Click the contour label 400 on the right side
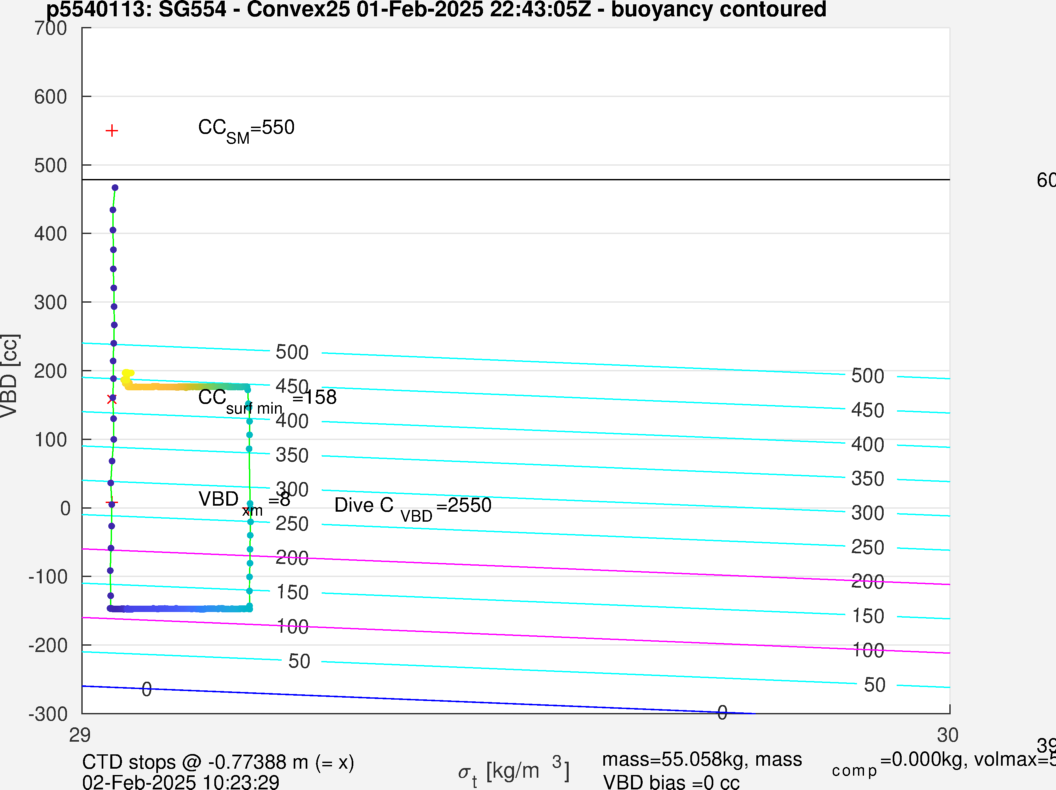This screenshot has width=1056, height=790. click(867, 445)
